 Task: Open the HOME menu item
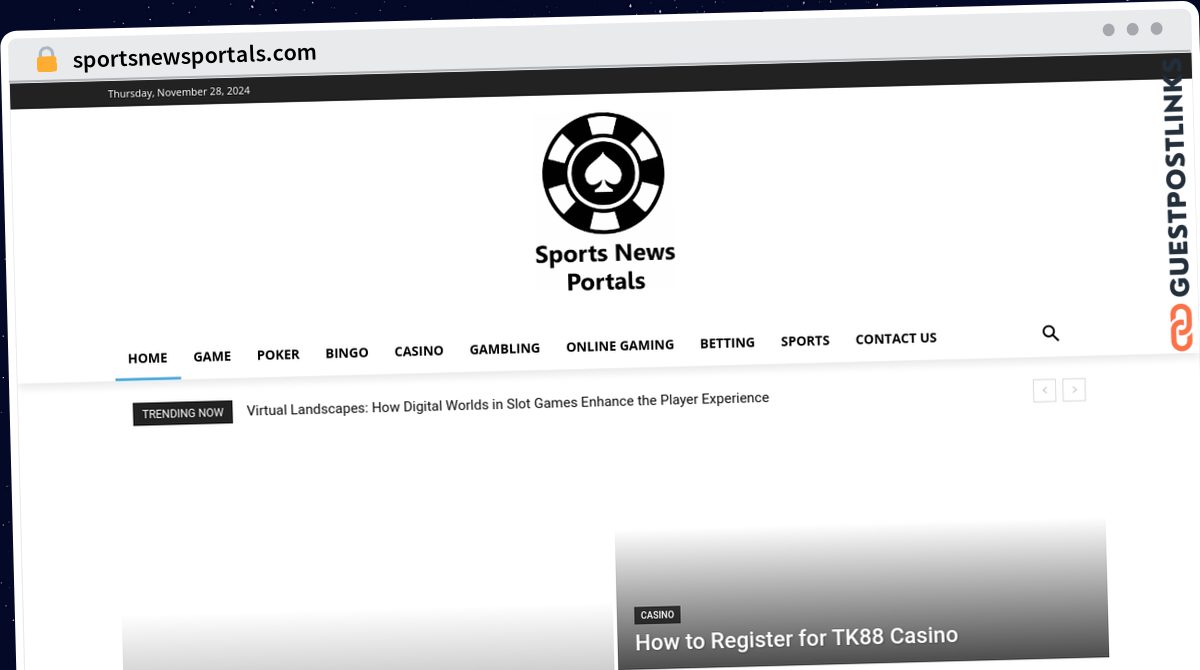tap(148, 358)
